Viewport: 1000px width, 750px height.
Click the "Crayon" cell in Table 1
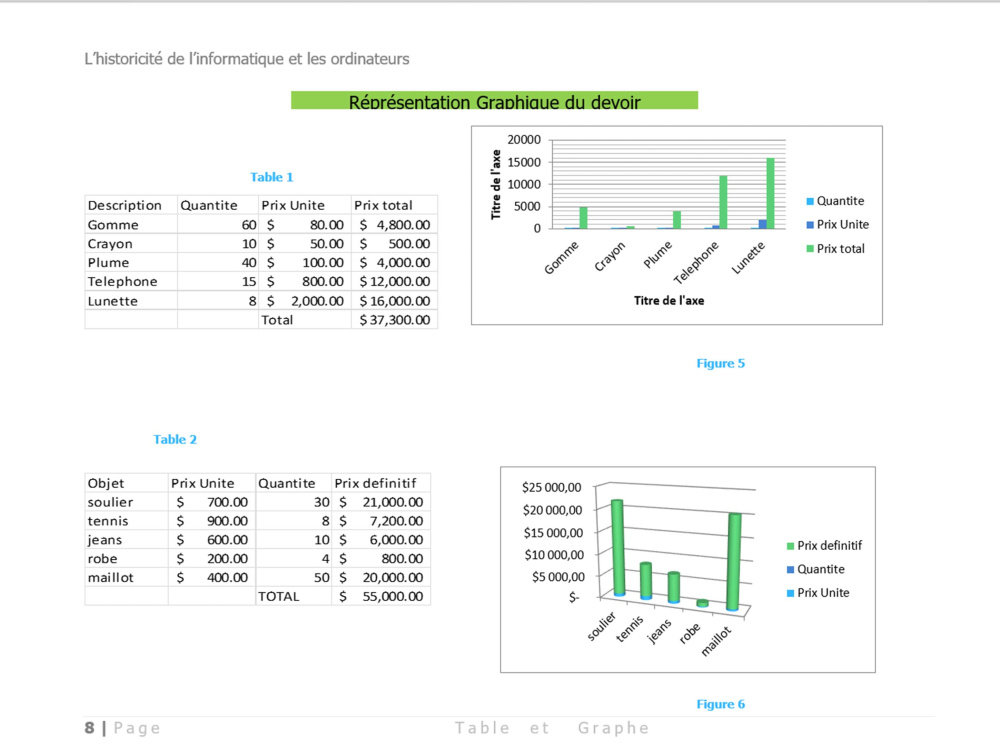131,244
